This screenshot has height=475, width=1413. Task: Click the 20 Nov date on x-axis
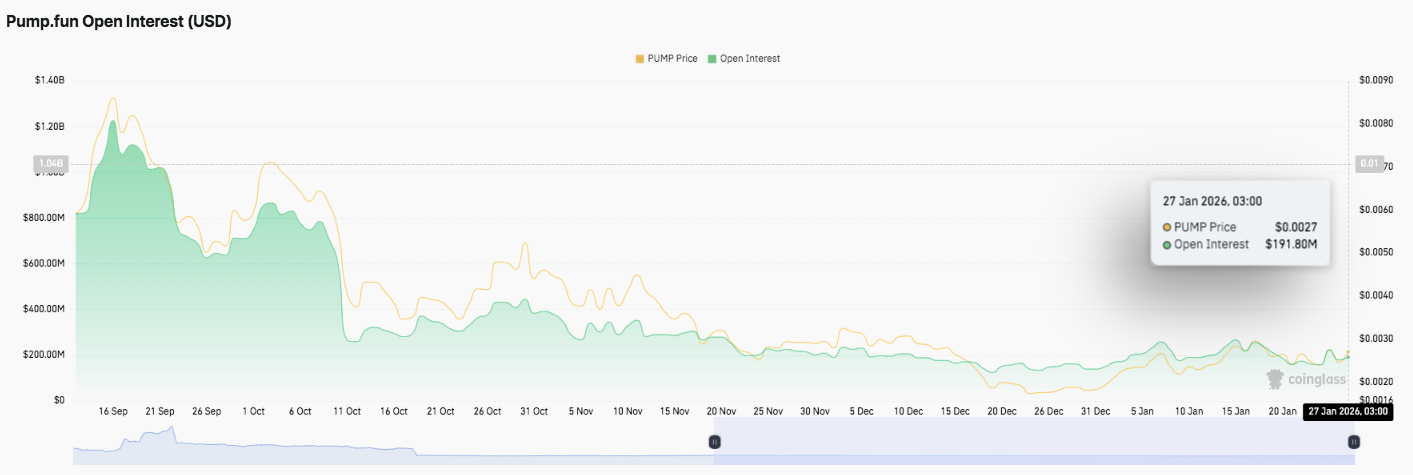pos(721,411)
